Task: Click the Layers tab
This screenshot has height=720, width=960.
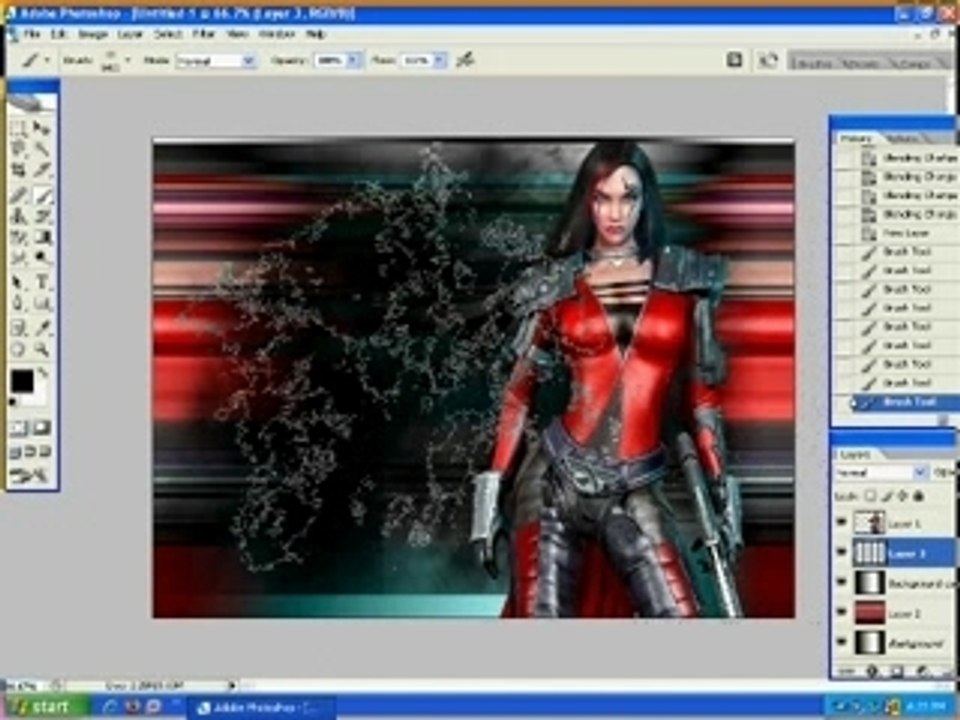Action: click(854, 454)
